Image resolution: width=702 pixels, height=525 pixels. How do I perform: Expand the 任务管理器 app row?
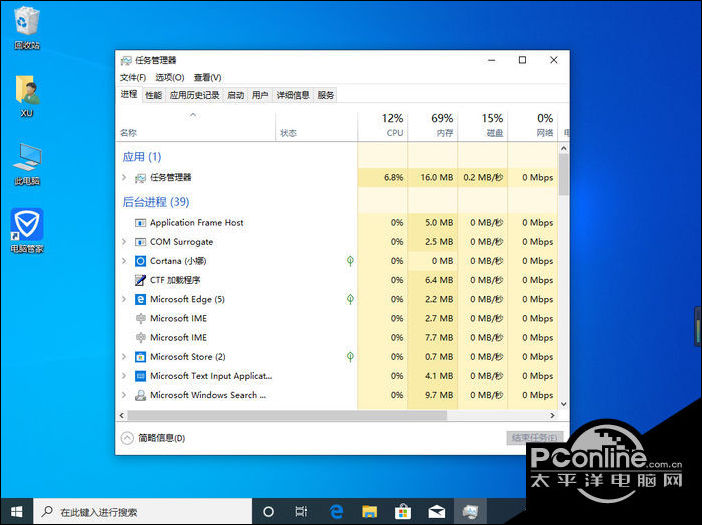124,178
